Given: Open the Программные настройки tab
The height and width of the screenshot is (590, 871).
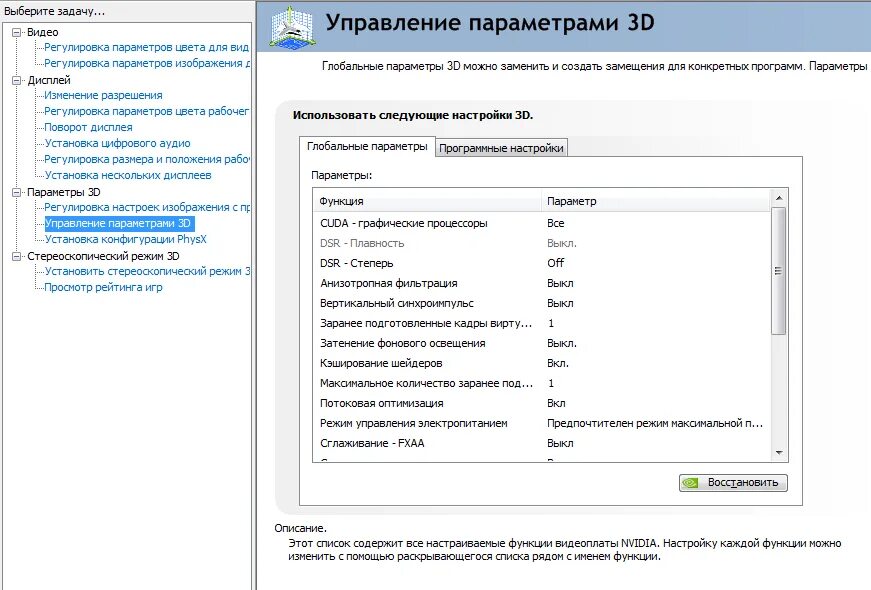Looking at the screenshot, I should coord(501,148).
